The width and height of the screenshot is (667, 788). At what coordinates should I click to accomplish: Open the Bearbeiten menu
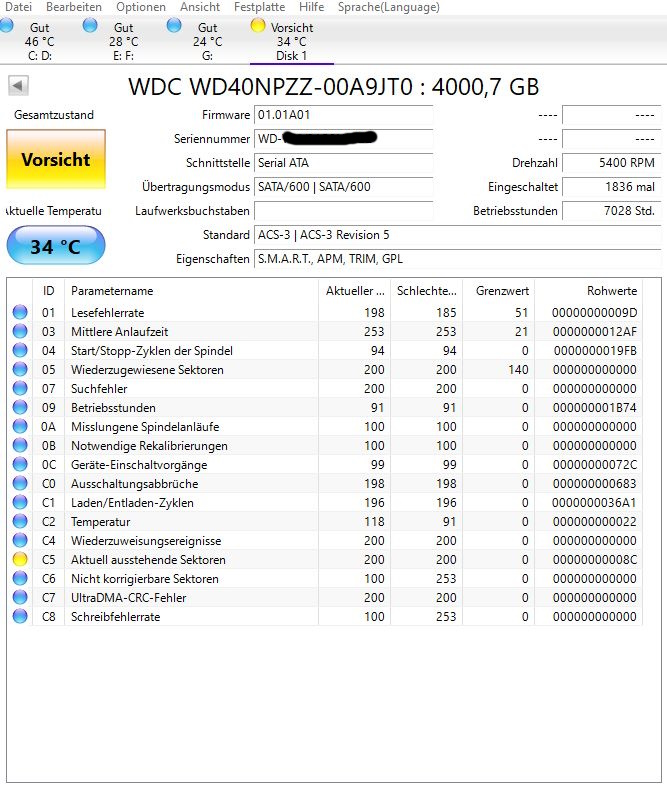74,7
